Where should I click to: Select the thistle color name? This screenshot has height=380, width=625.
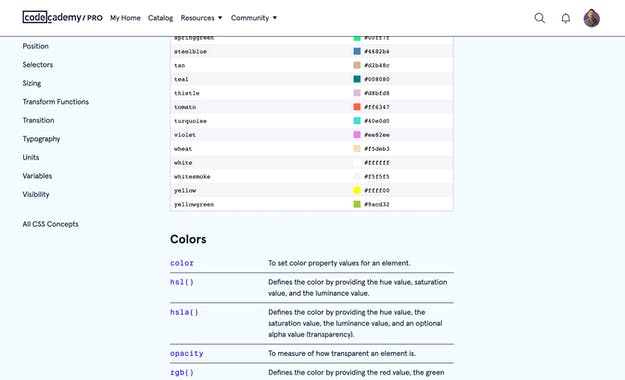pos(187,93)
